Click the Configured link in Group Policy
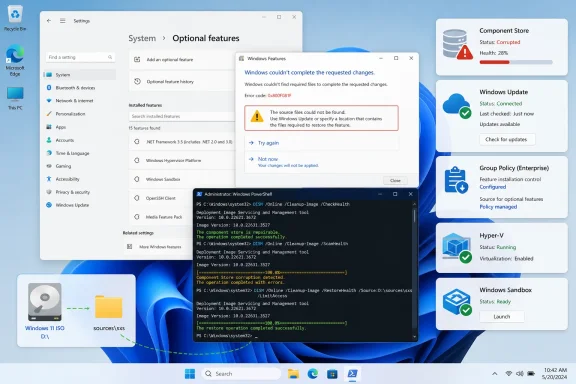 [x=493, y=187]
